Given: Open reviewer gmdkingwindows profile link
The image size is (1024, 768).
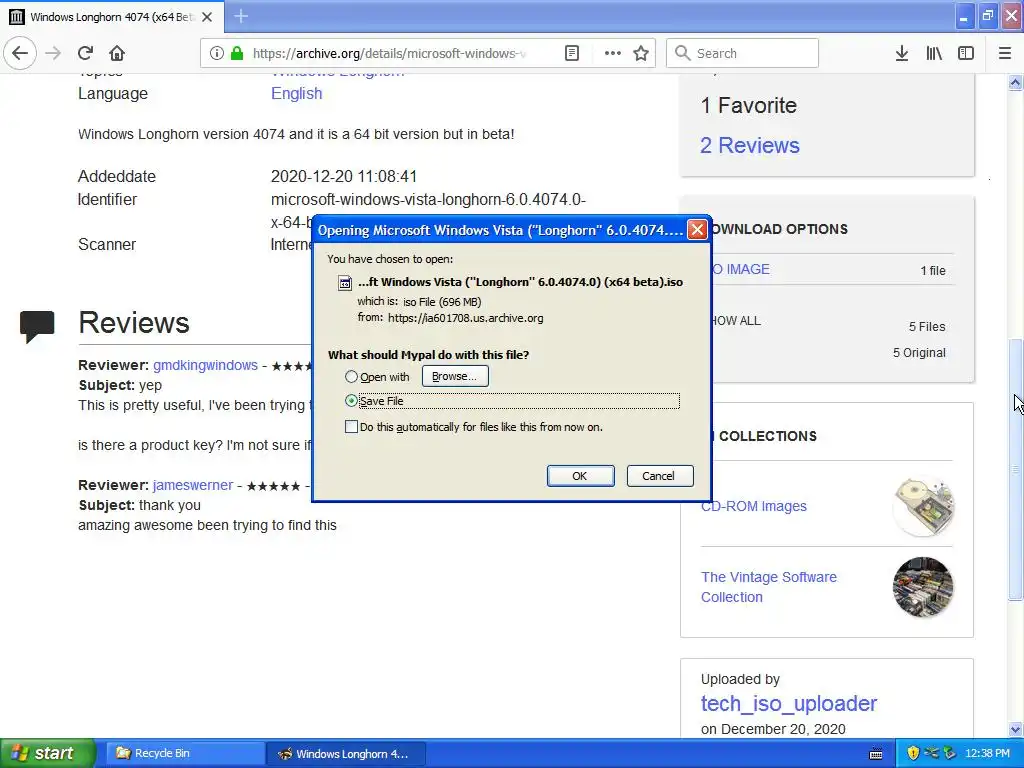Looking at the screenshot, I should (205, 365).
